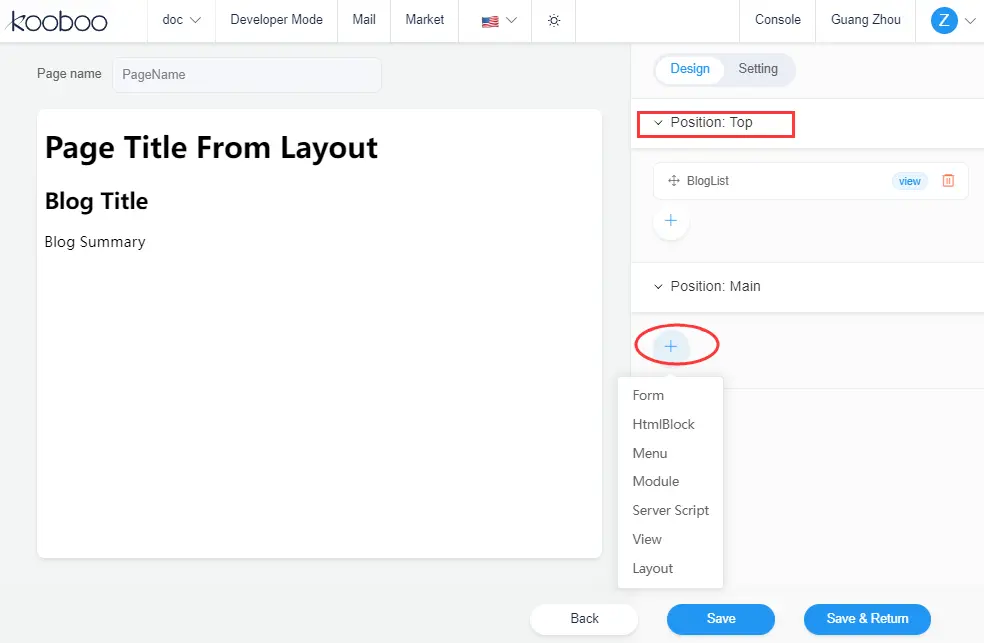The height and width of the screenshot is (643, 984).
Task: Open the view tag on BlogList
Action: (909, 181)
